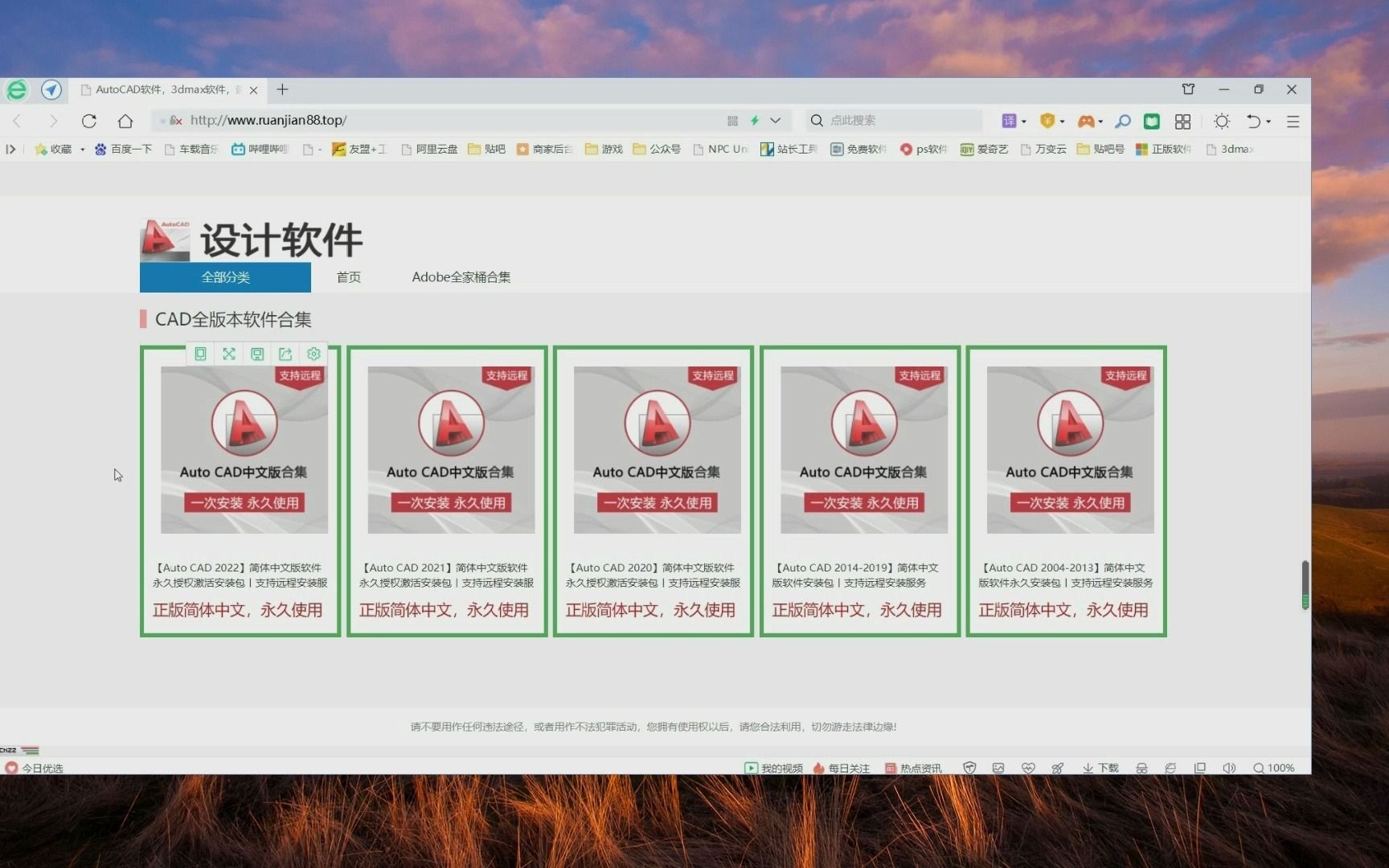Viewport: 1389px width, 868px height.
Task: Open the 游戏 bookmark folder
Action: 604,149
